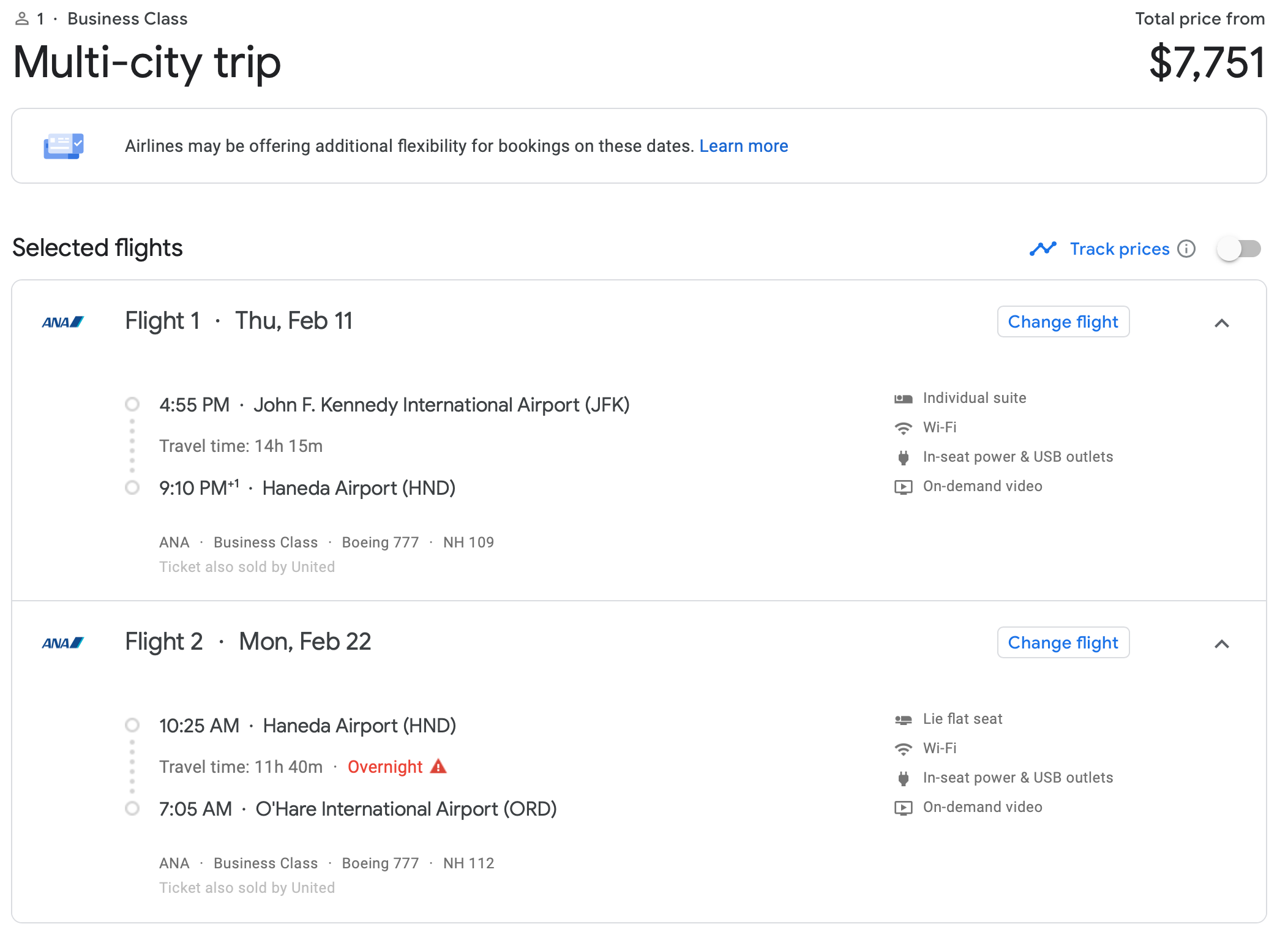
Task: Open the Learn more link
Action: (x=743, y=146)
